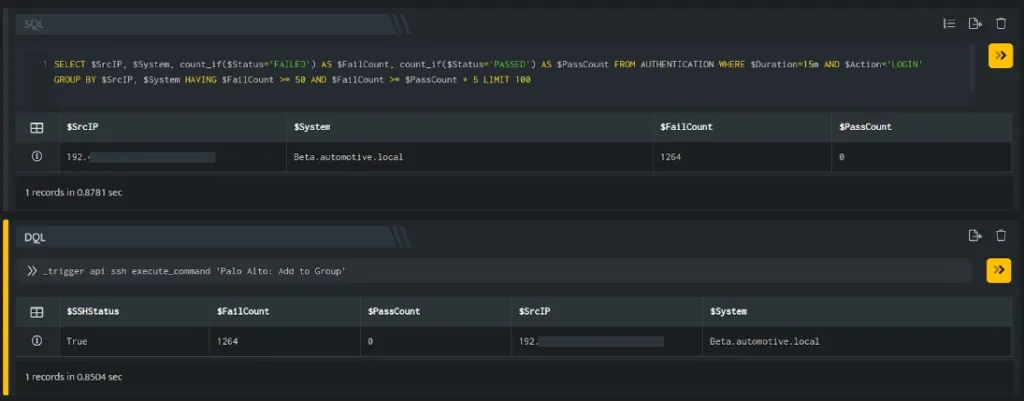The image size is (1024, 401).
Task: Click the table grid icon in DQL results header
Action: click(x=37, y=312)
